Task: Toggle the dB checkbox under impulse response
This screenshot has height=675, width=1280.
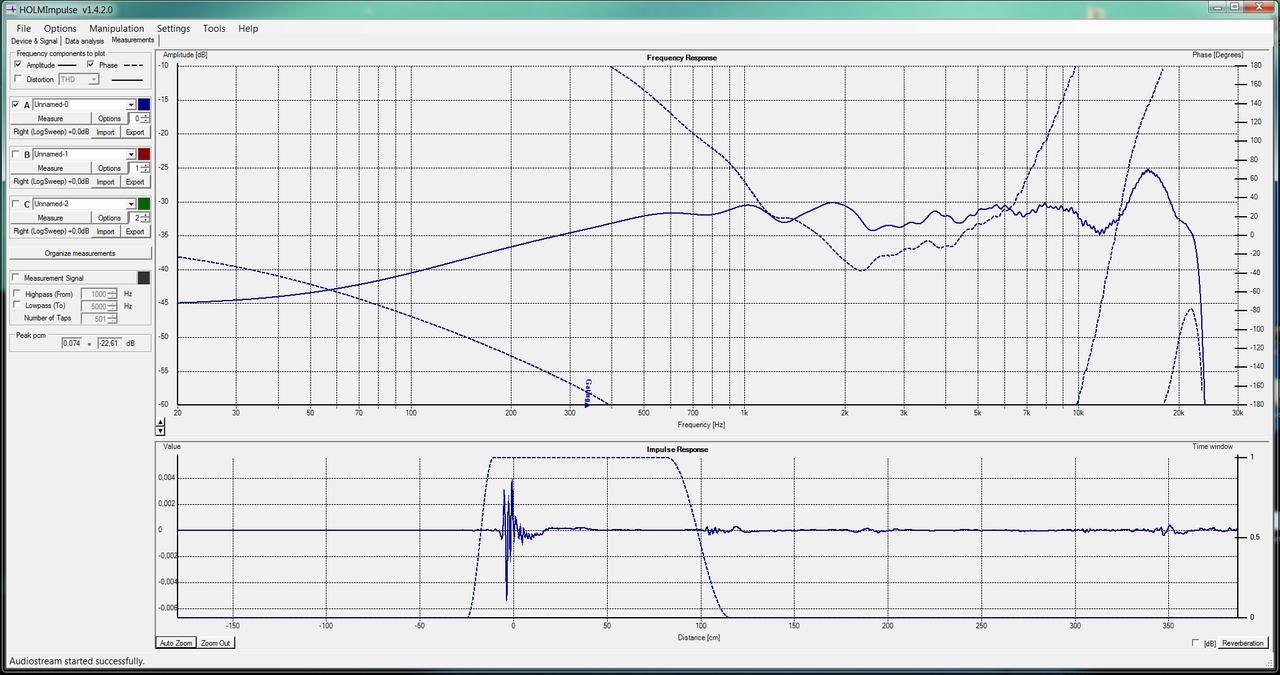Action: pos(1197,643)
